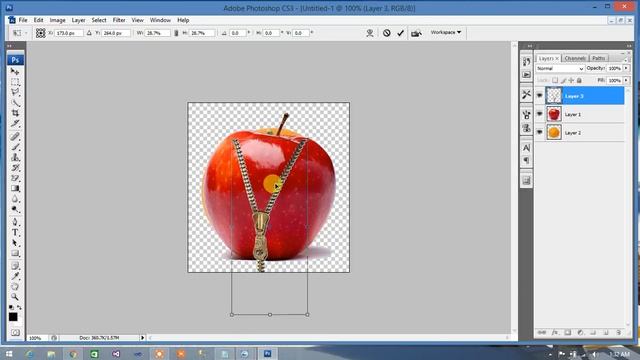Select the Path Selection tool
This screenshot has width=640, height=360.
pyautogui.click(x=15, y=243)
